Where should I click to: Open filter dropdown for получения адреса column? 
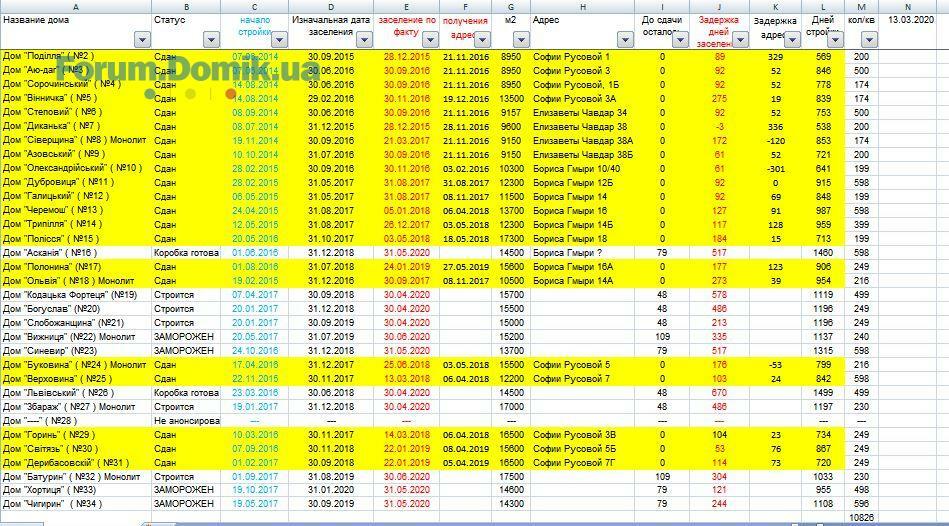click(x=482, y=40)
